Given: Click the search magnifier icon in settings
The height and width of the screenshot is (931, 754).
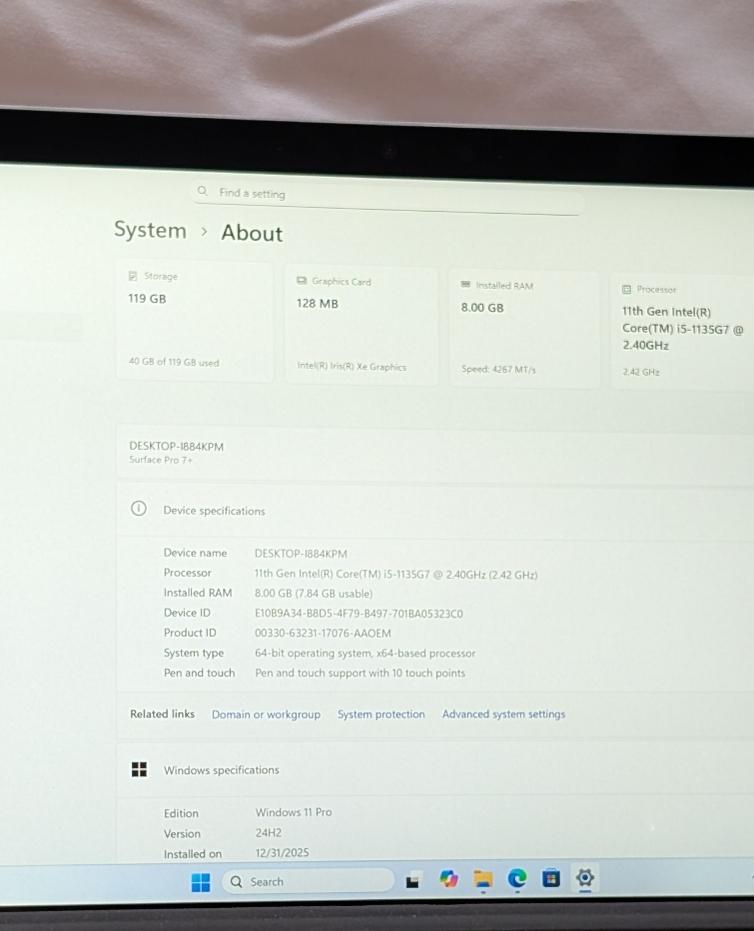Looking at the screenshot, I should (x=202, y=191).
